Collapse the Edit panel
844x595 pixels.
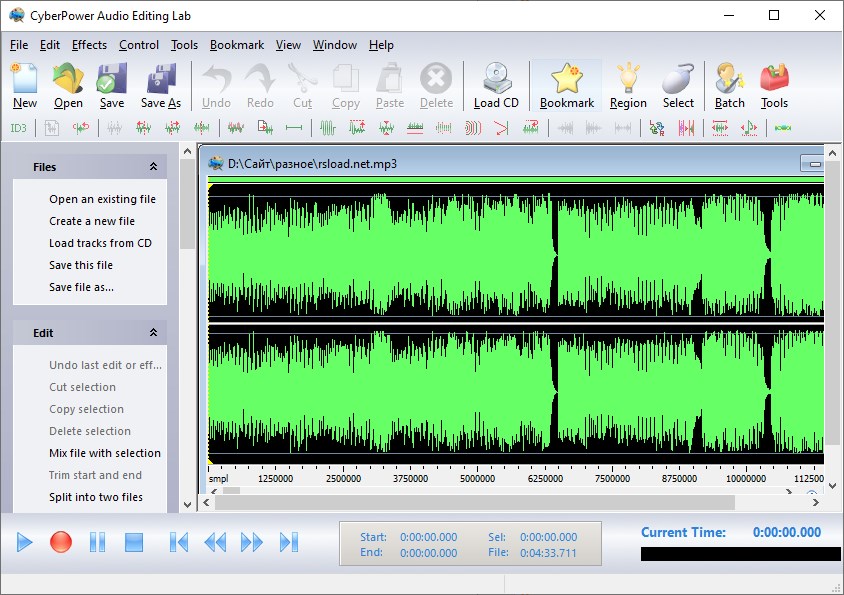pos(154,332)
